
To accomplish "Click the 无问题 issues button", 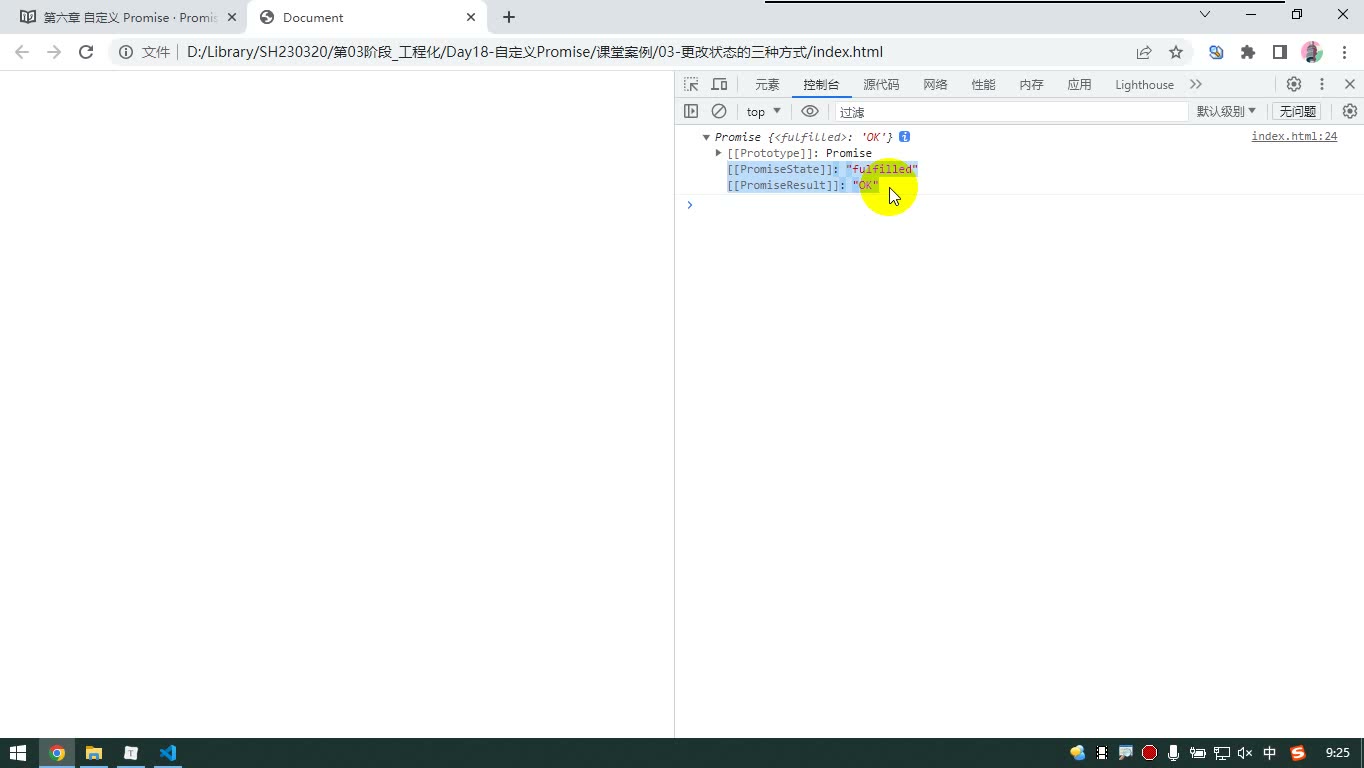I will click(x=1298, y=111).
